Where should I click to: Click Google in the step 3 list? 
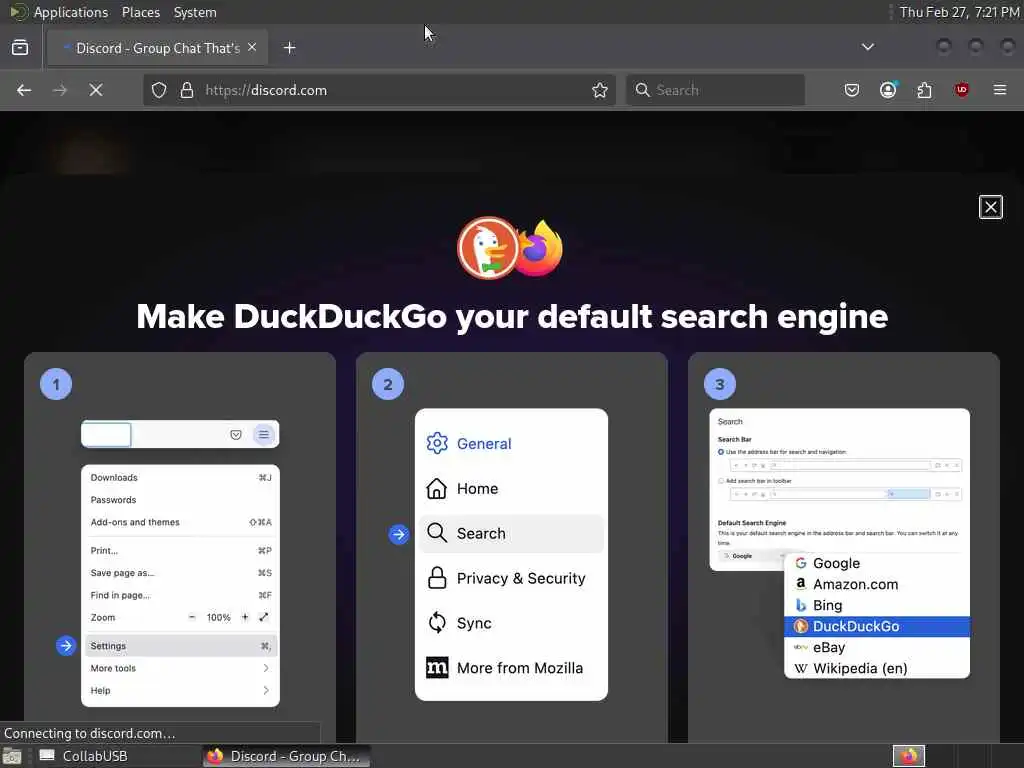(x=877, y=563)
